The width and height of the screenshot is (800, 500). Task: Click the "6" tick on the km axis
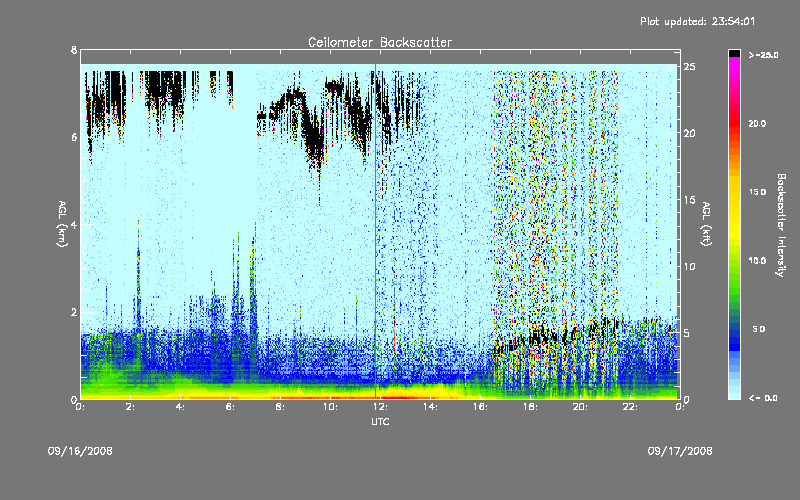[x=74, y=137]
